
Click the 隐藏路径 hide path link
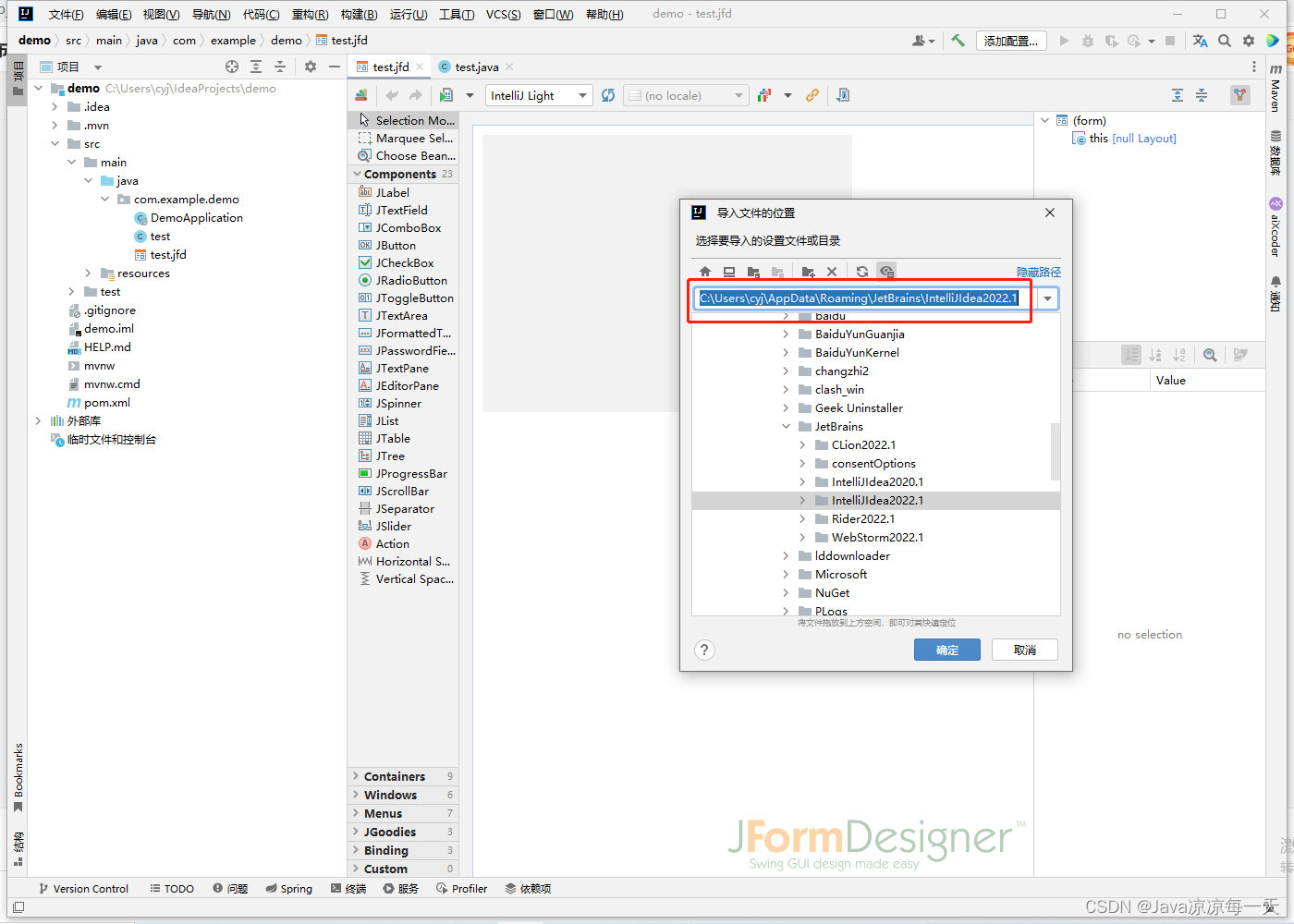[1039, 272]
